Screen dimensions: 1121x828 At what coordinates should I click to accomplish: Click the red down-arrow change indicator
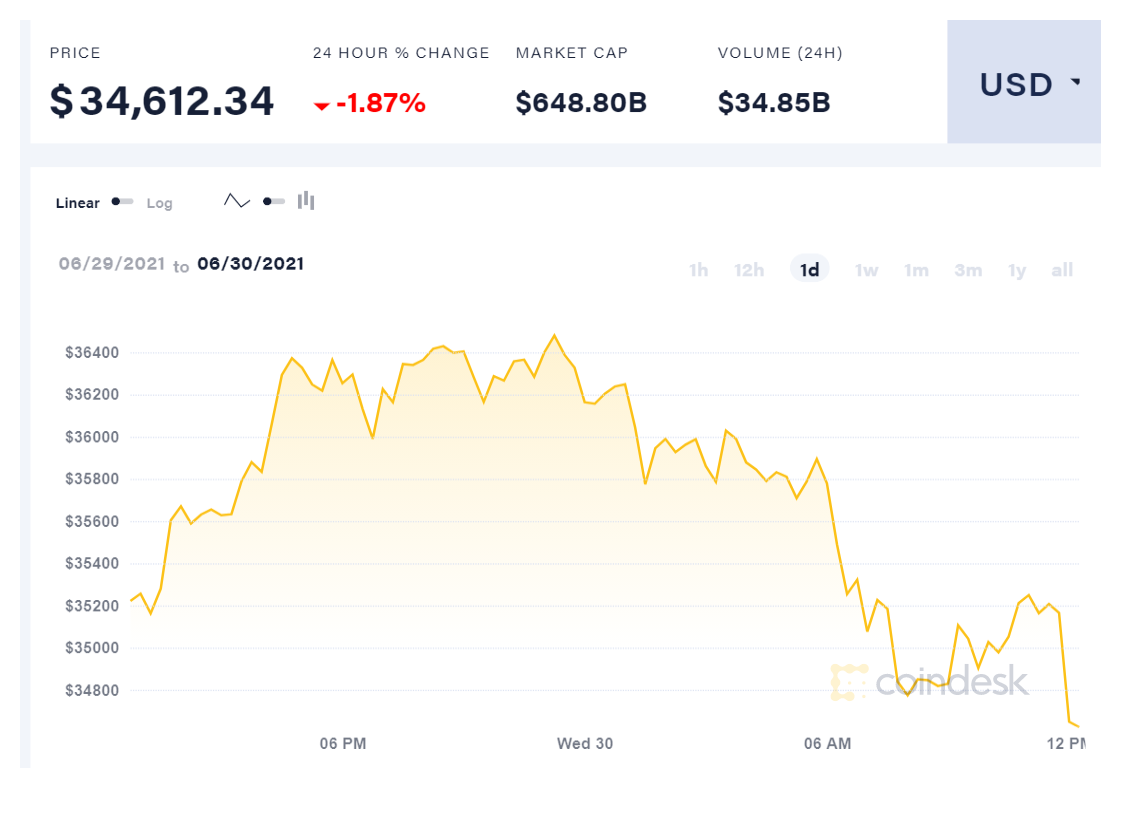point(322,105)
